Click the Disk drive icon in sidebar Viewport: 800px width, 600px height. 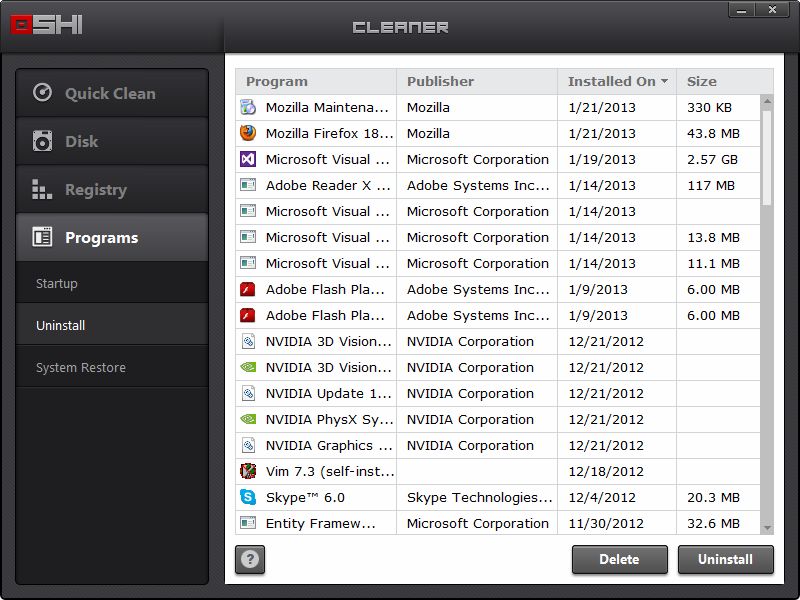coord(42,141)
